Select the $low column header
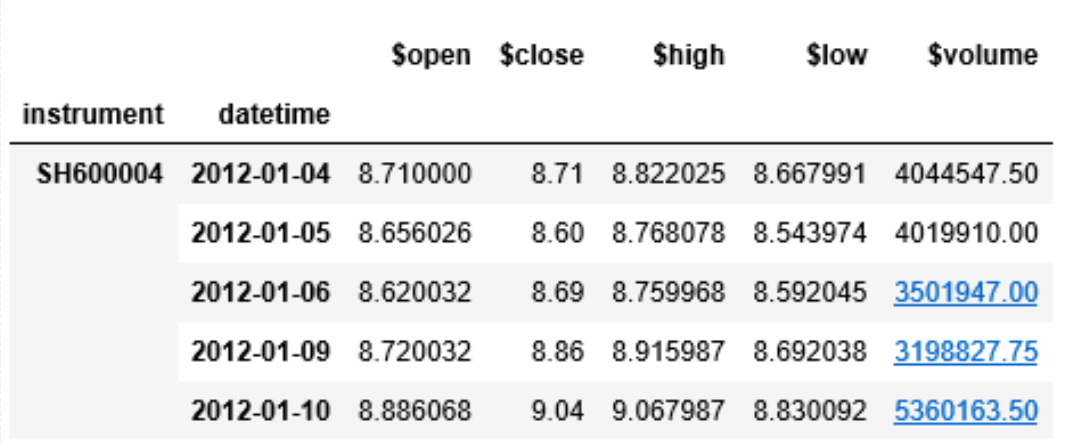The image size is (1072, 446). (x=836, y=55)
